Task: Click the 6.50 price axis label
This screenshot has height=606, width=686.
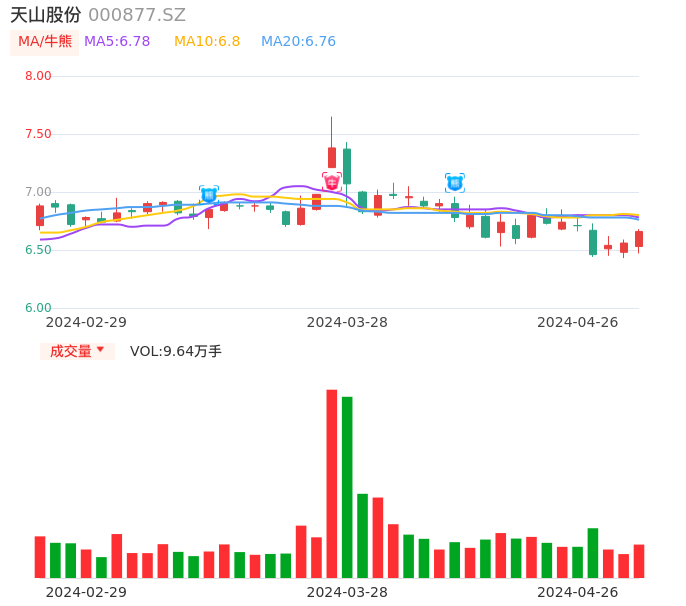Action: 38,250
